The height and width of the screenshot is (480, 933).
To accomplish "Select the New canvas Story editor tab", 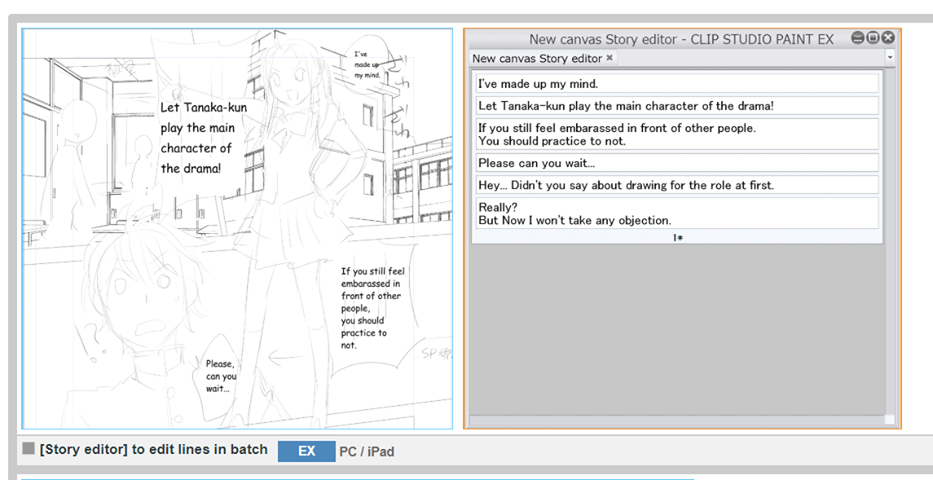I will coord(536,59).
